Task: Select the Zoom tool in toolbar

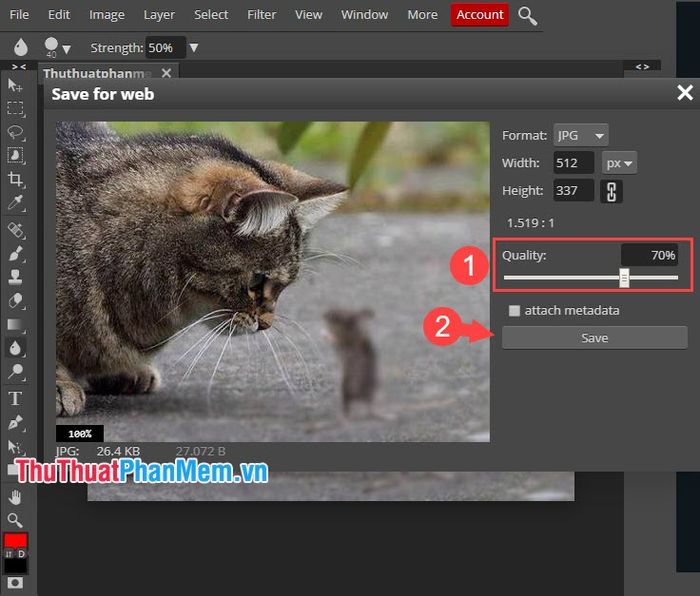Action: (x=15, y=520)
